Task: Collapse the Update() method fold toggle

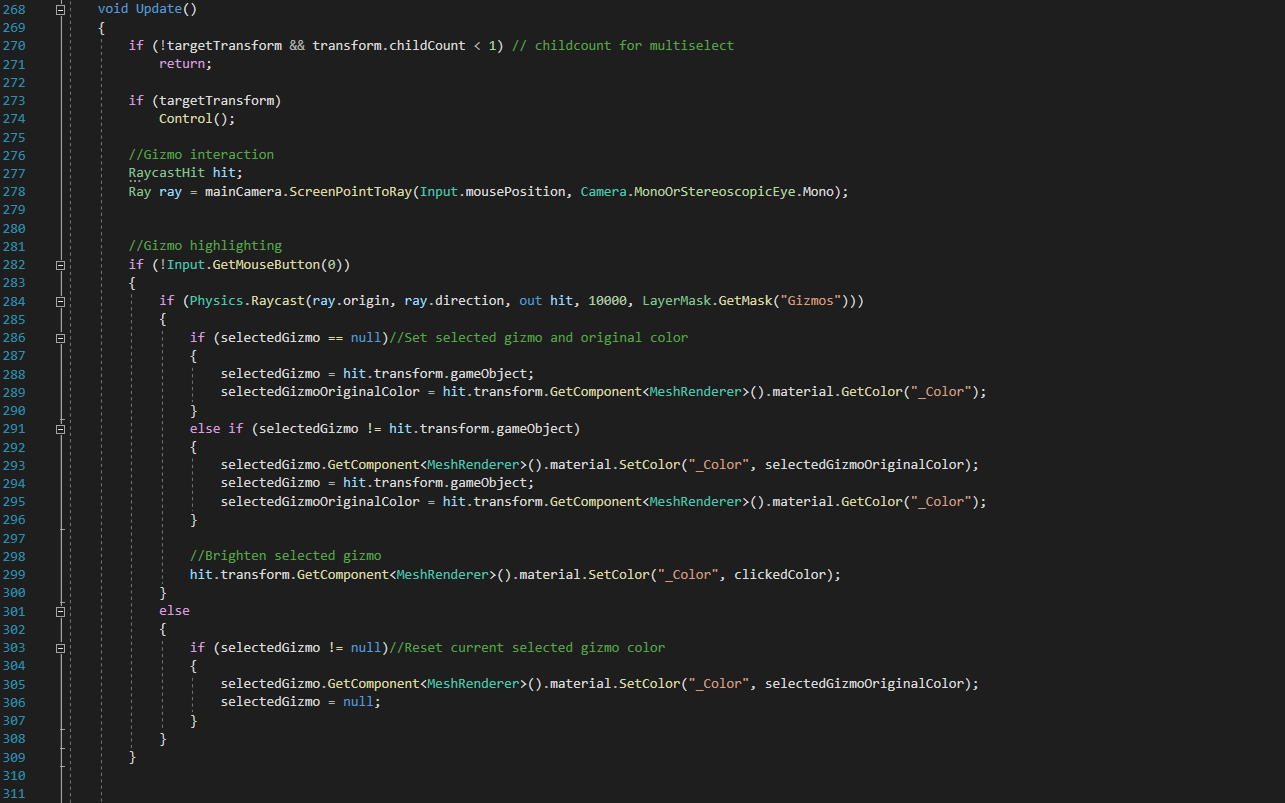Action: coord(61,9)
